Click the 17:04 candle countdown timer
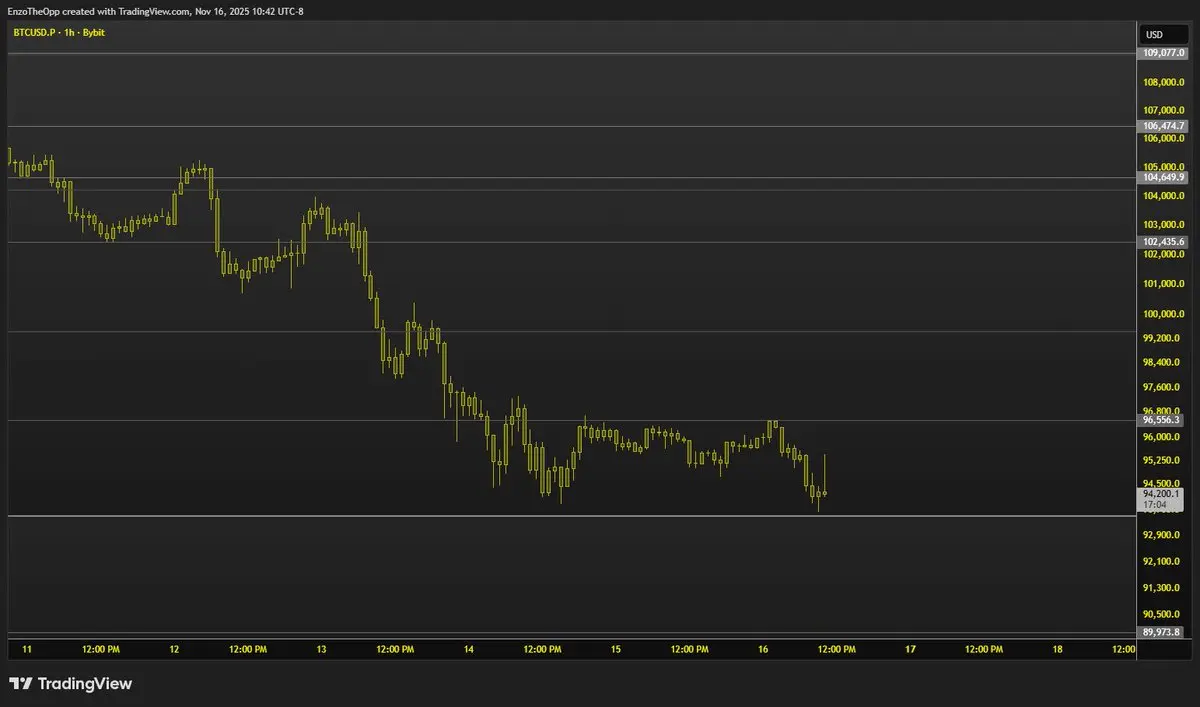The width and height of the screenshot is (1200, 707). coord(1154,506)
